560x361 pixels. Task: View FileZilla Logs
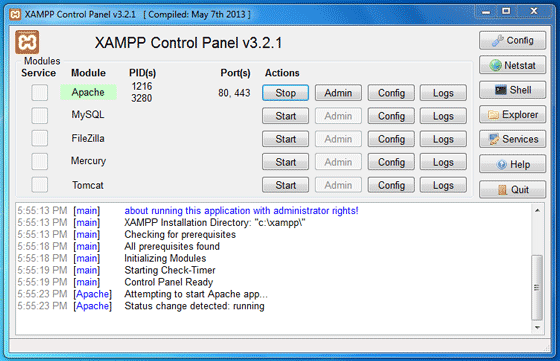443,139
